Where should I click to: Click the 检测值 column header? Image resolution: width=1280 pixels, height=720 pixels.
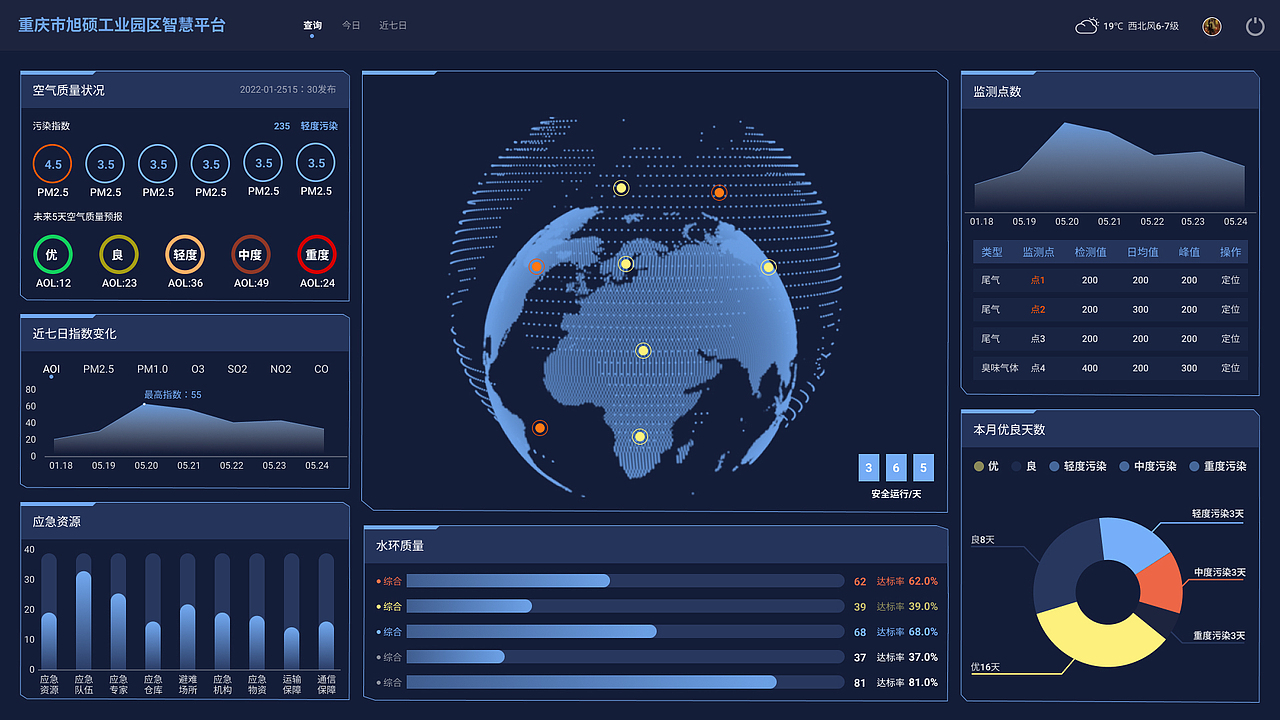tap(1090, 252)
